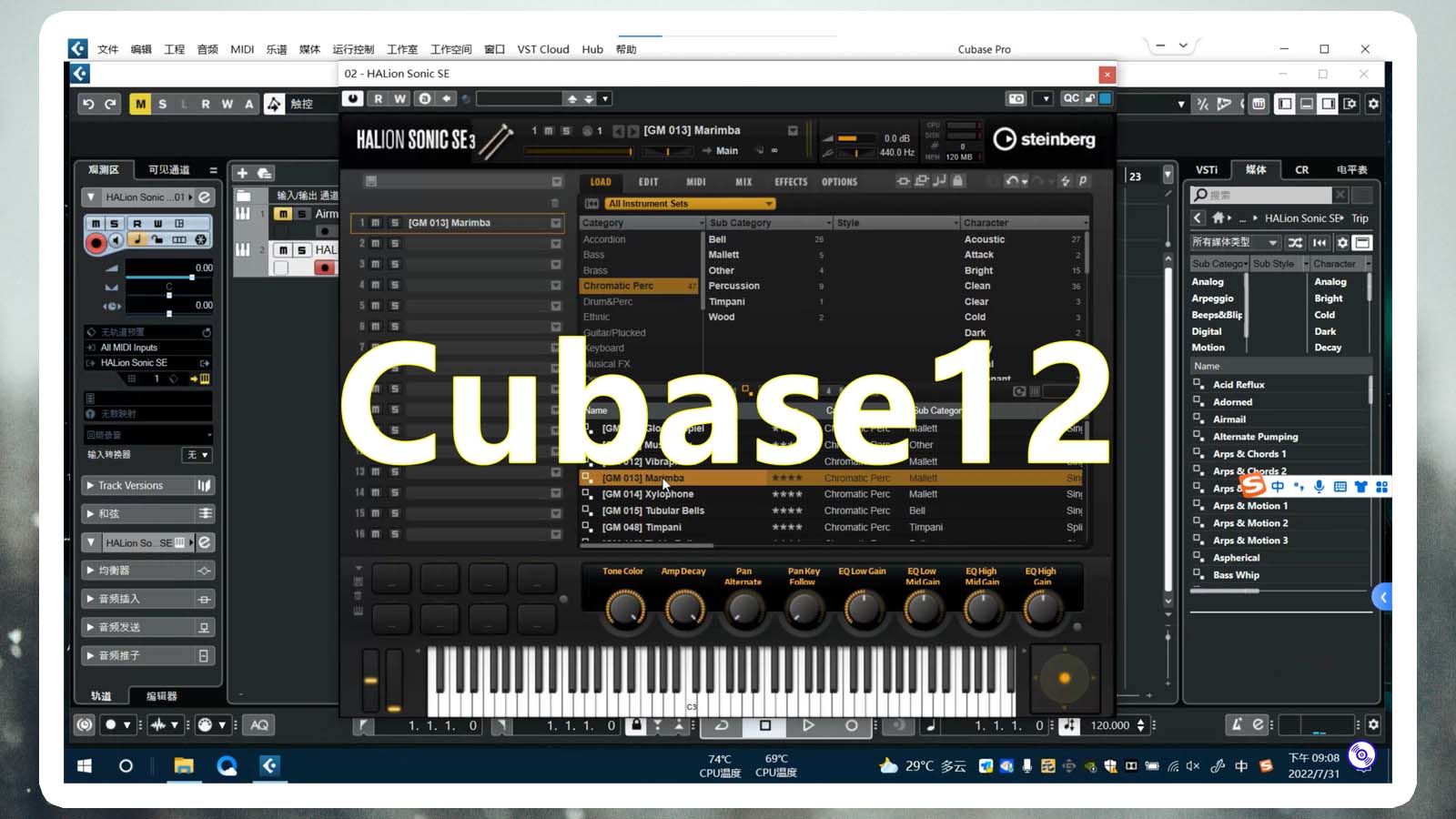Expand the 音频发送 audio sends section
This screenshot has width=1456, height=819.
[90, 627]
